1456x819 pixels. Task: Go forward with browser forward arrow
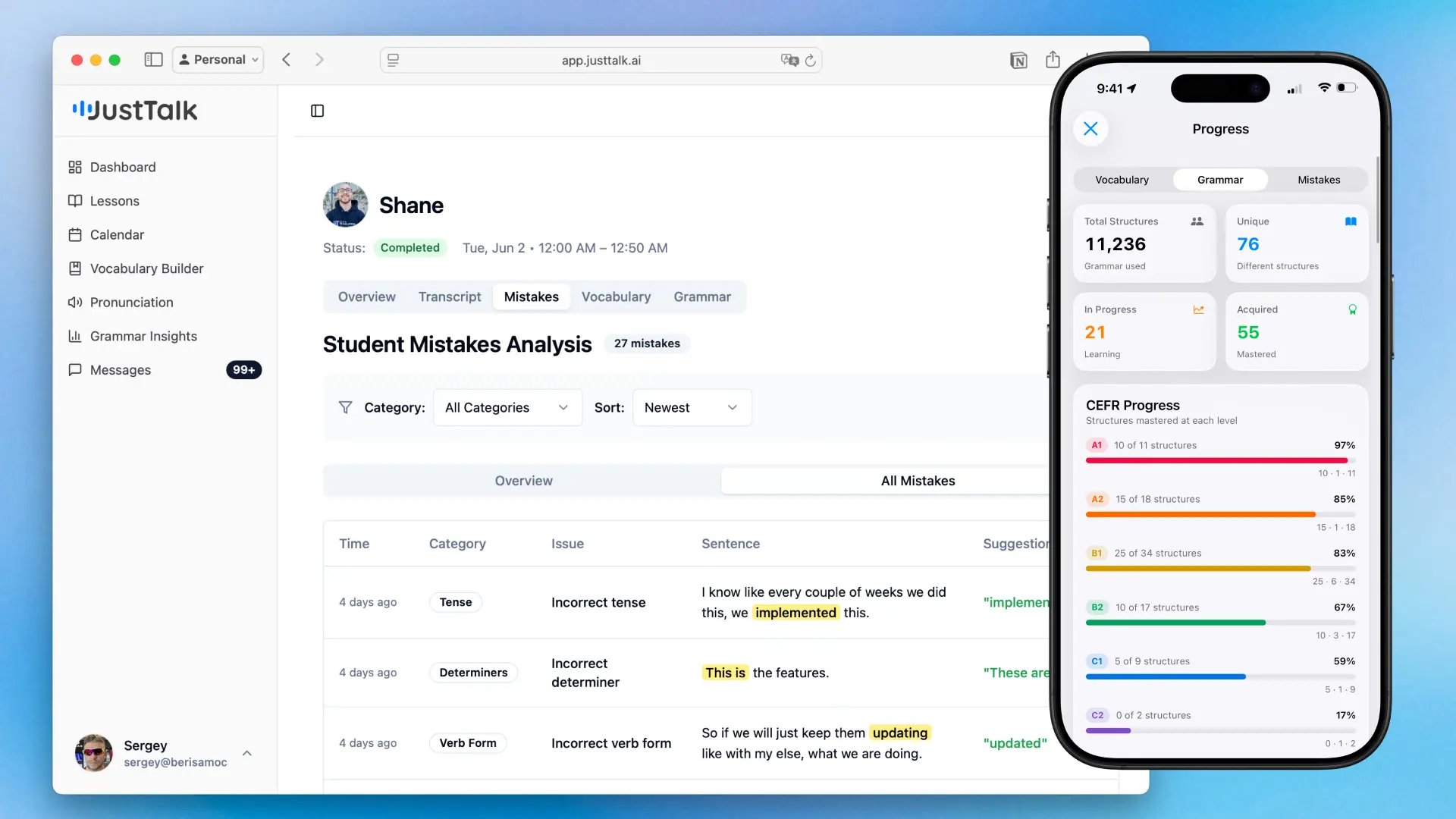pos(319,60)
